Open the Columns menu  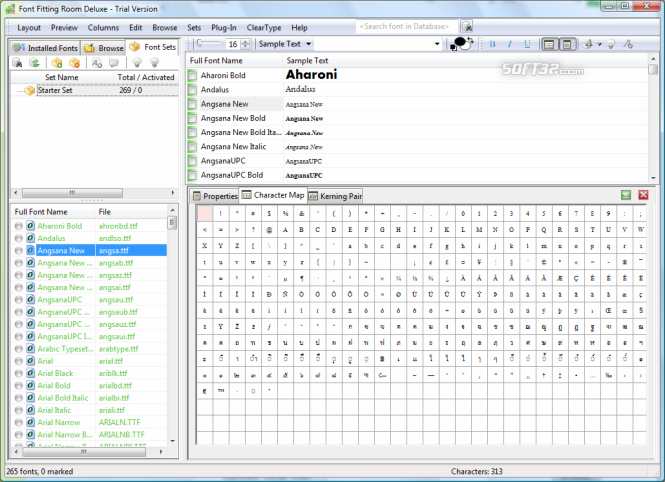pyautogui.click(x=103, y=28)
